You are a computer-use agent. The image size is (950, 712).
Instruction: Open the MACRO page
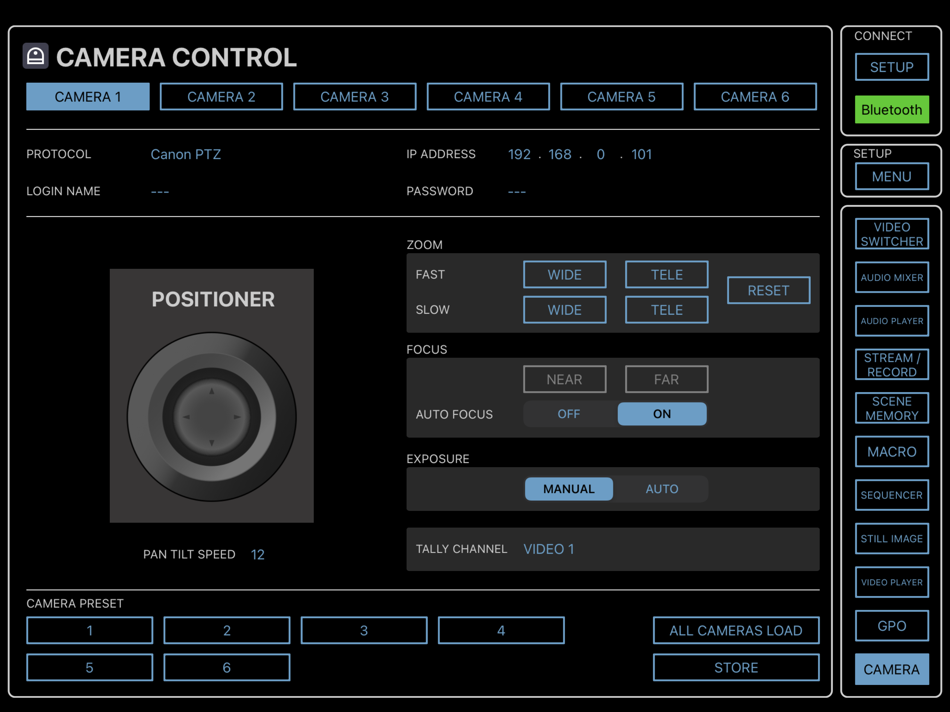[892, 451]
